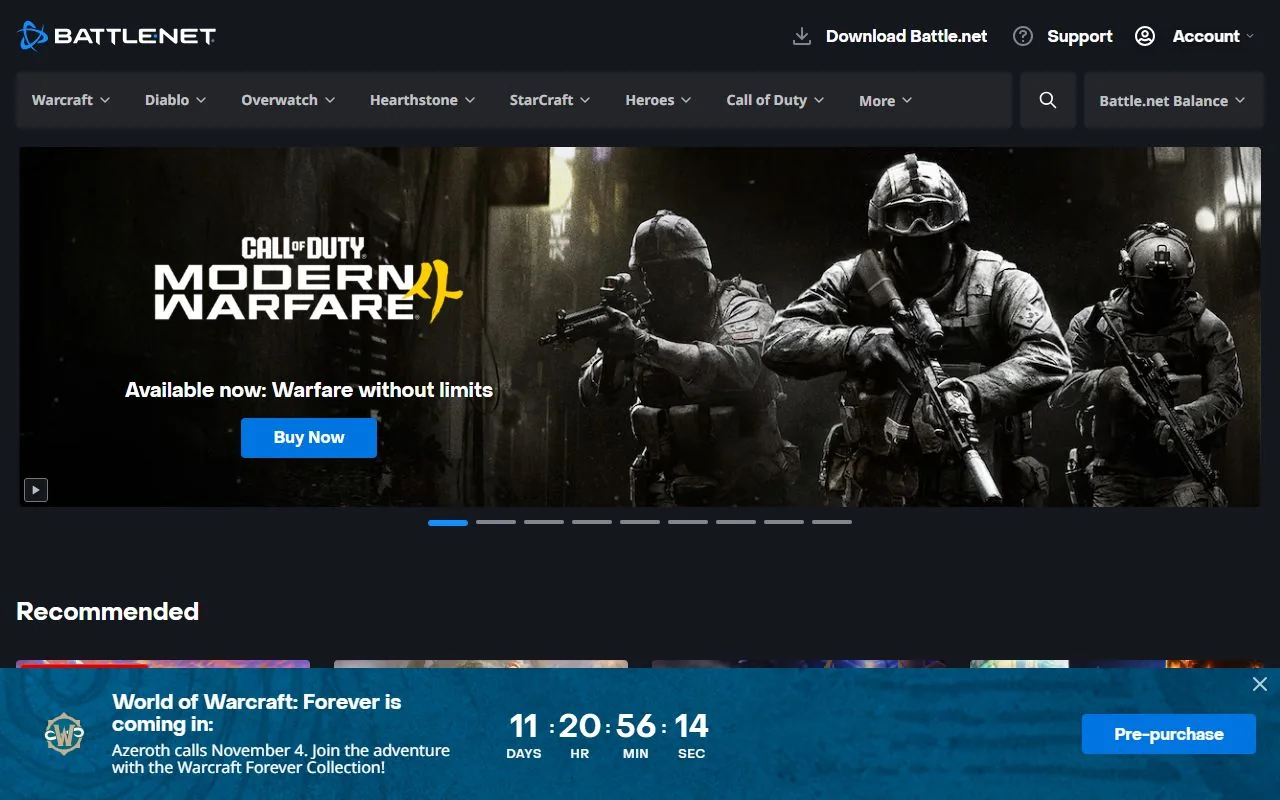Expand the Warcraft menu
Viewport: 1280px width, 800px height.
tap(71, 100)
